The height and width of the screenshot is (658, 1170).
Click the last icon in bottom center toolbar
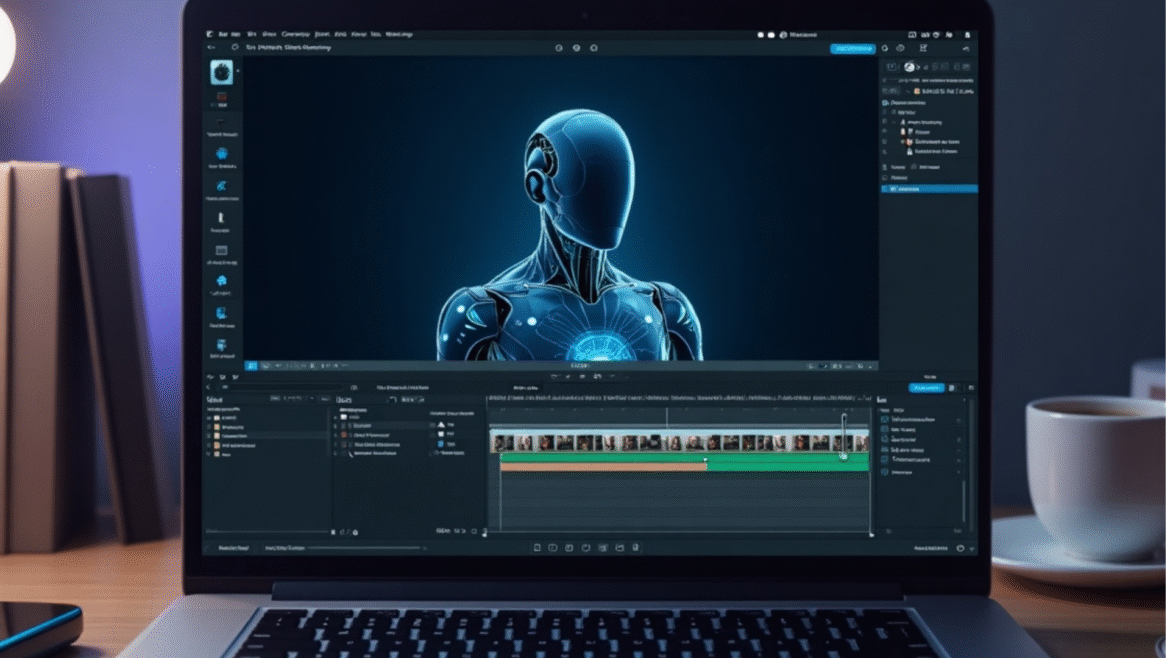(x=636, y=548)
